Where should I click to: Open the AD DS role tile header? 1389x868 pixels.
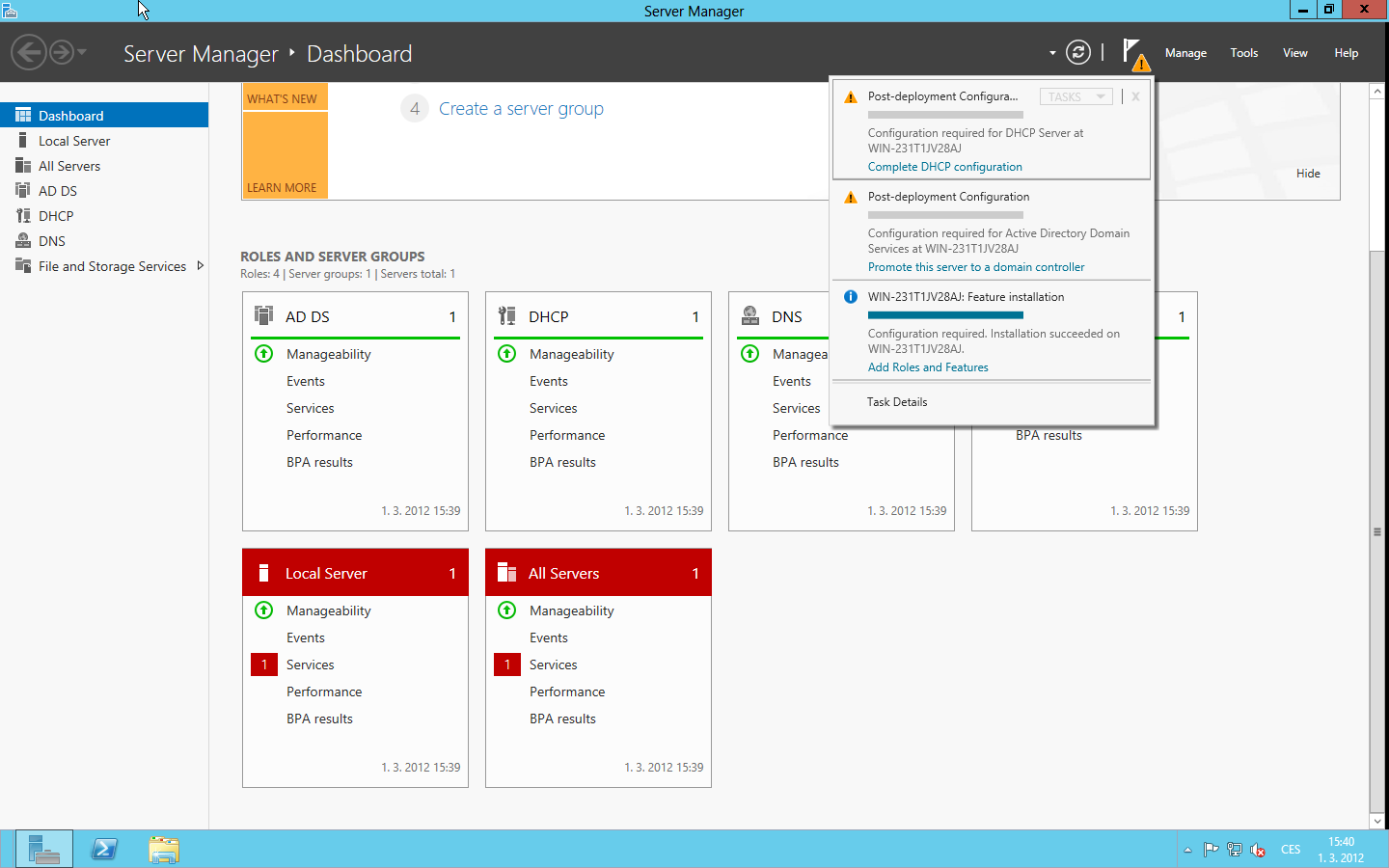(355, 316)
